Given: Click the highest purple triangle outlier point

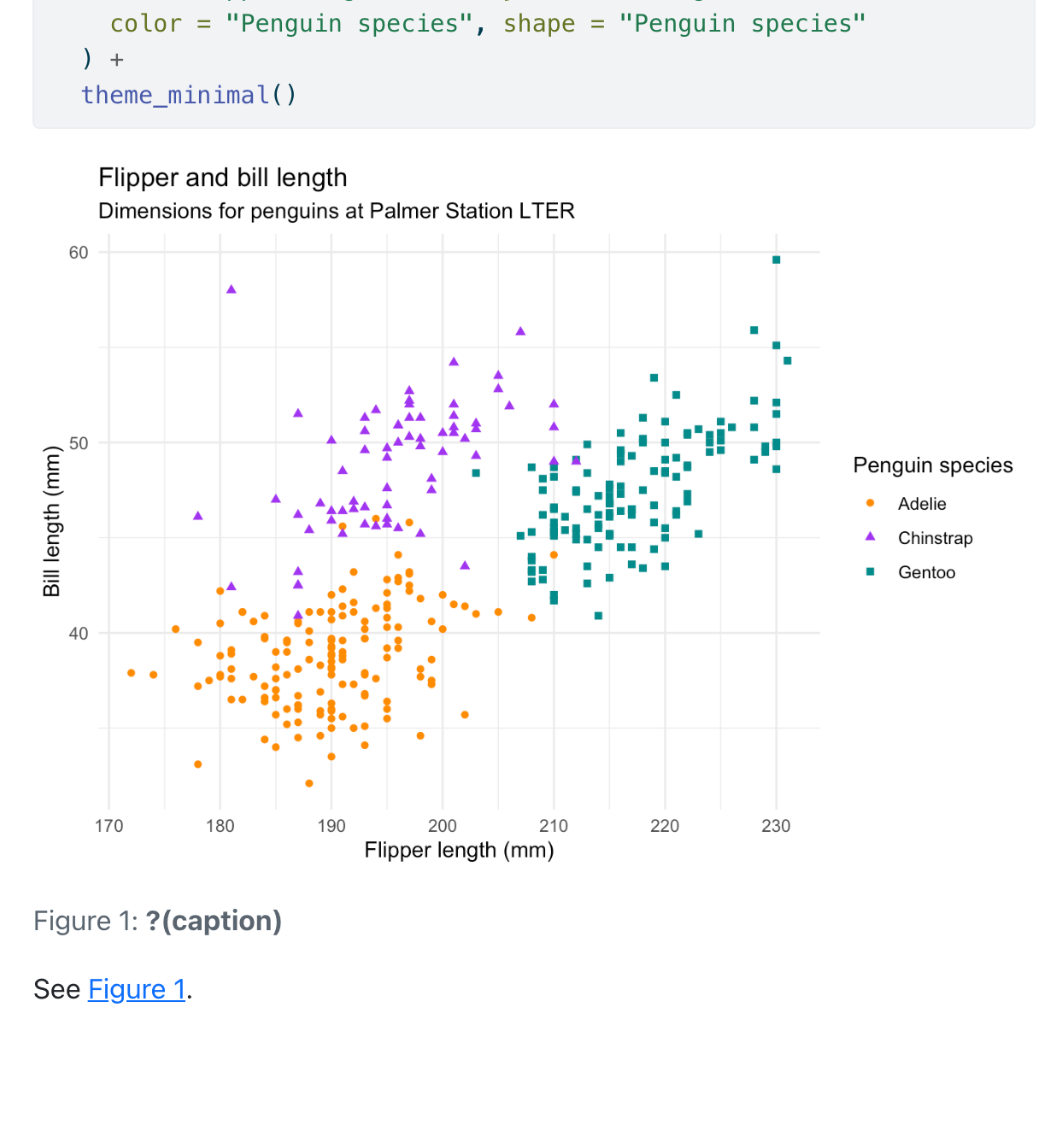Looking at the screenshot, I should pyautogui.click(x=232, y=290).
